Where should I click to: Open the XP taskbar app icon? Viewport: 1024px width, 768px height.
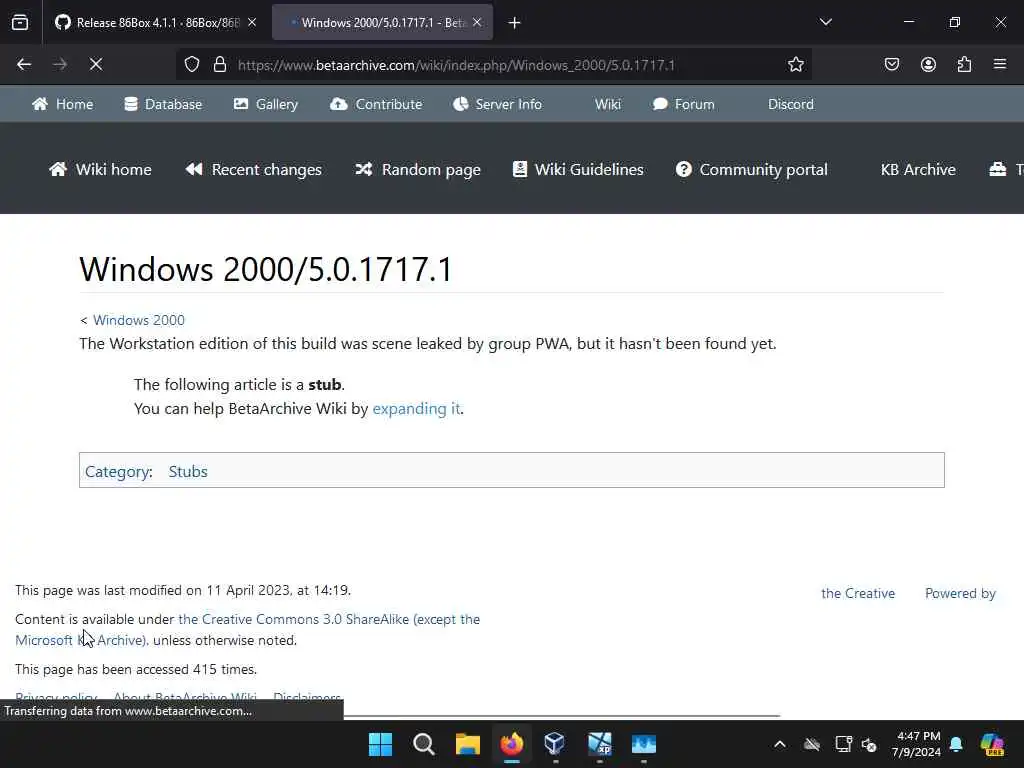tap(600, 744)
